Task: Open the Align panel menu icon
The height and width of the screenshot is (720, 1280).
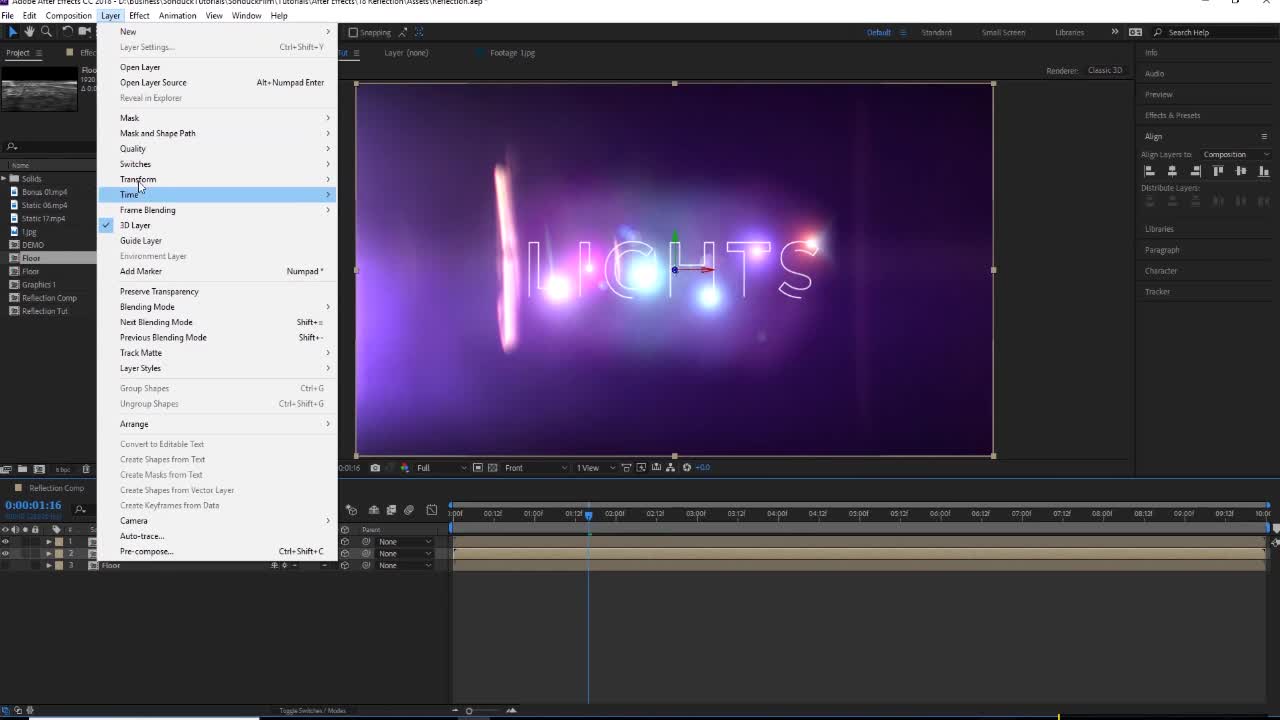Action: tap(1264, 136)
